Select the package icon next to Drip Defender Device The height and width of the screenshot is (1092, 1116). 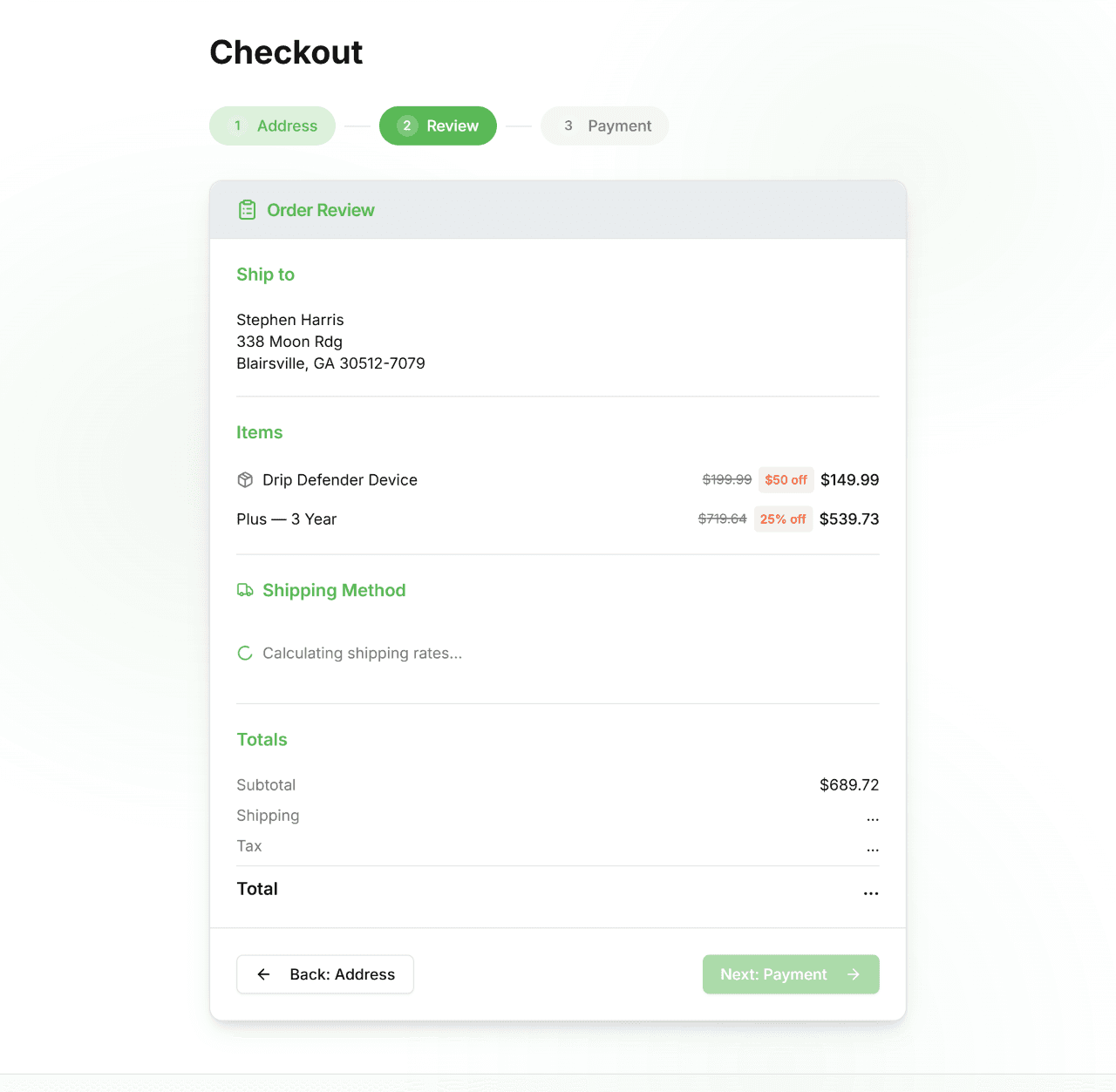click(245, 479)
